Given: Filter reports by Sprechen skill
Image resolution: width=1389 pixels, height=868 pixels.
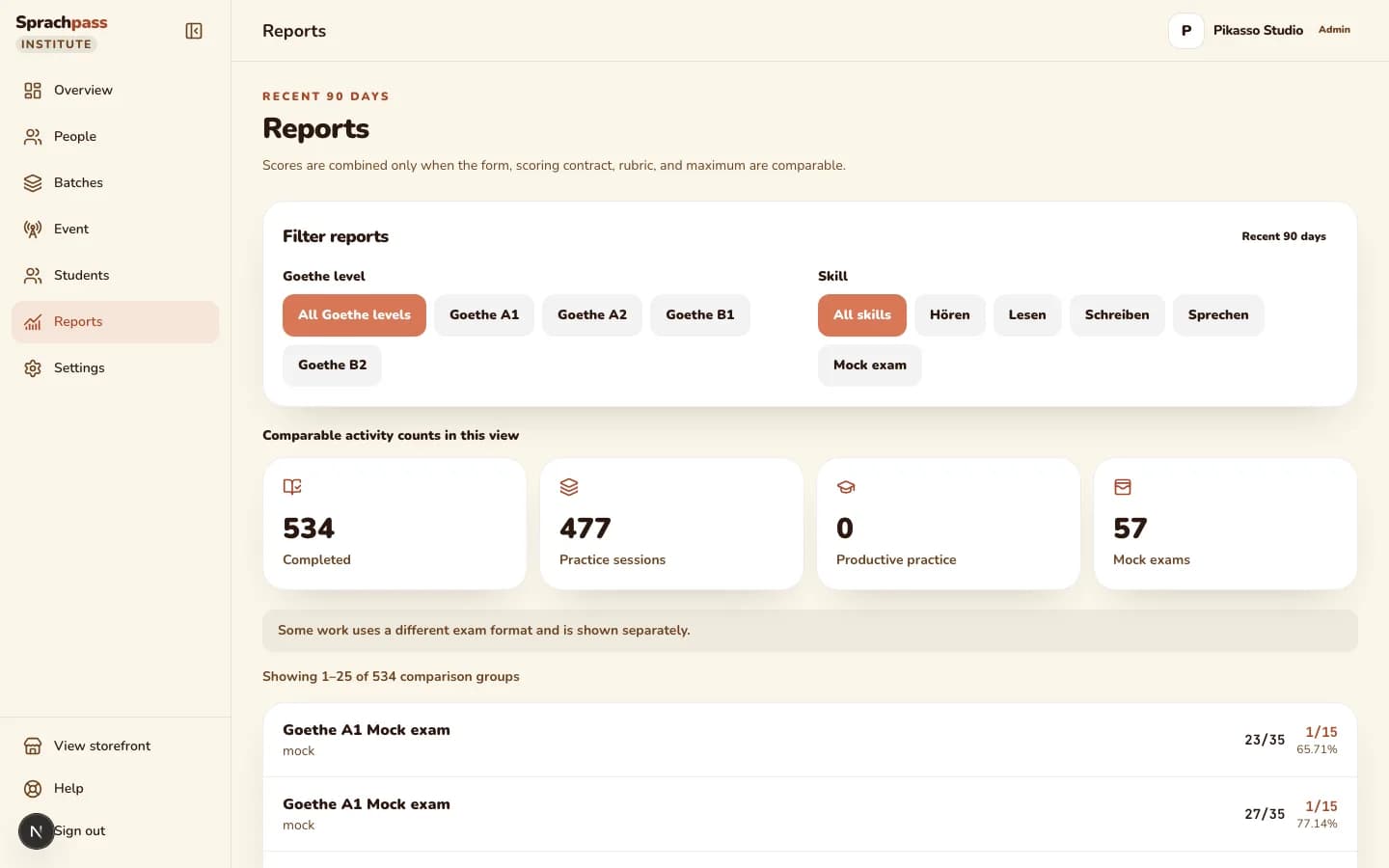Looking at the screenshot, I should tap(1218, 315).
